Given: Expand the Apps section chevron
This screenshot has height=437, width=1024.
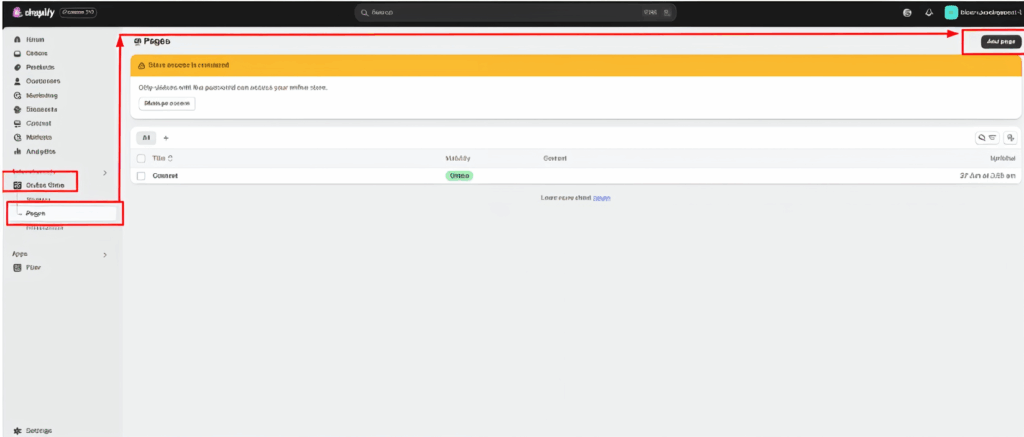Looking at the screenshot, I should point(105,255).
